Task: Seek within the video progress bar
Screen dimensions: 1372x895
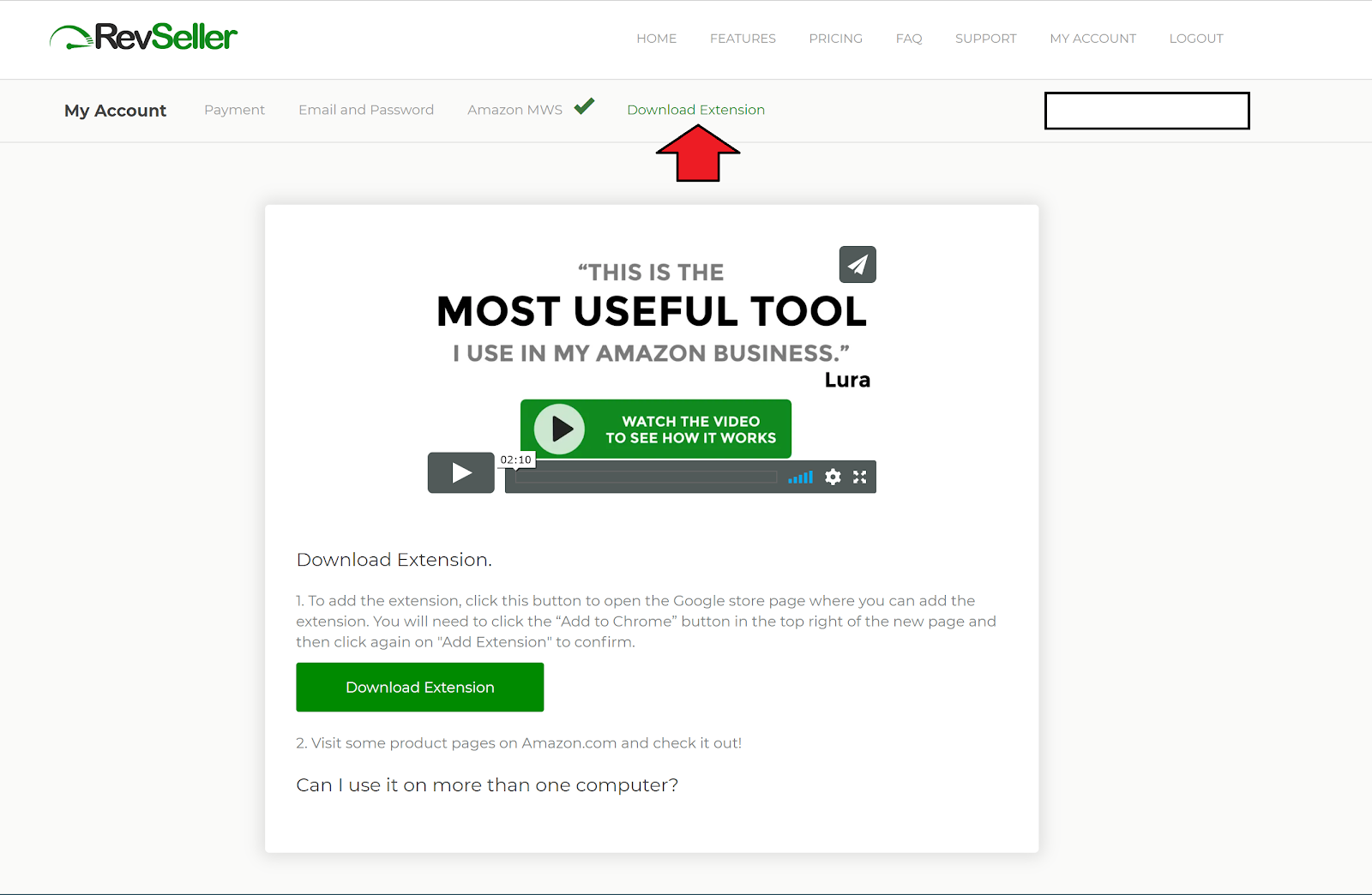Action: (646, 478)
